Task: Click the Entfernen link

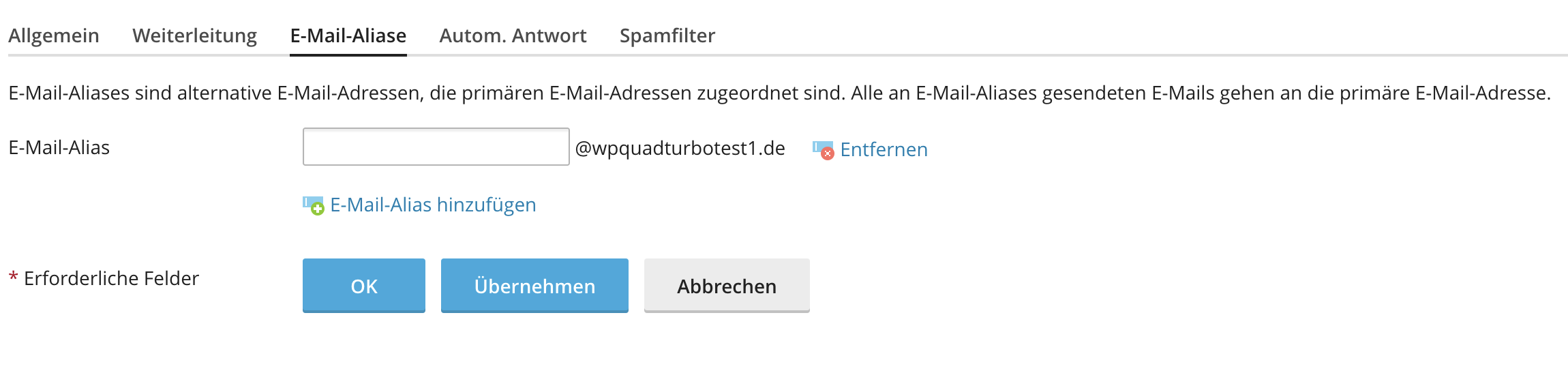Action: (884, 149)
